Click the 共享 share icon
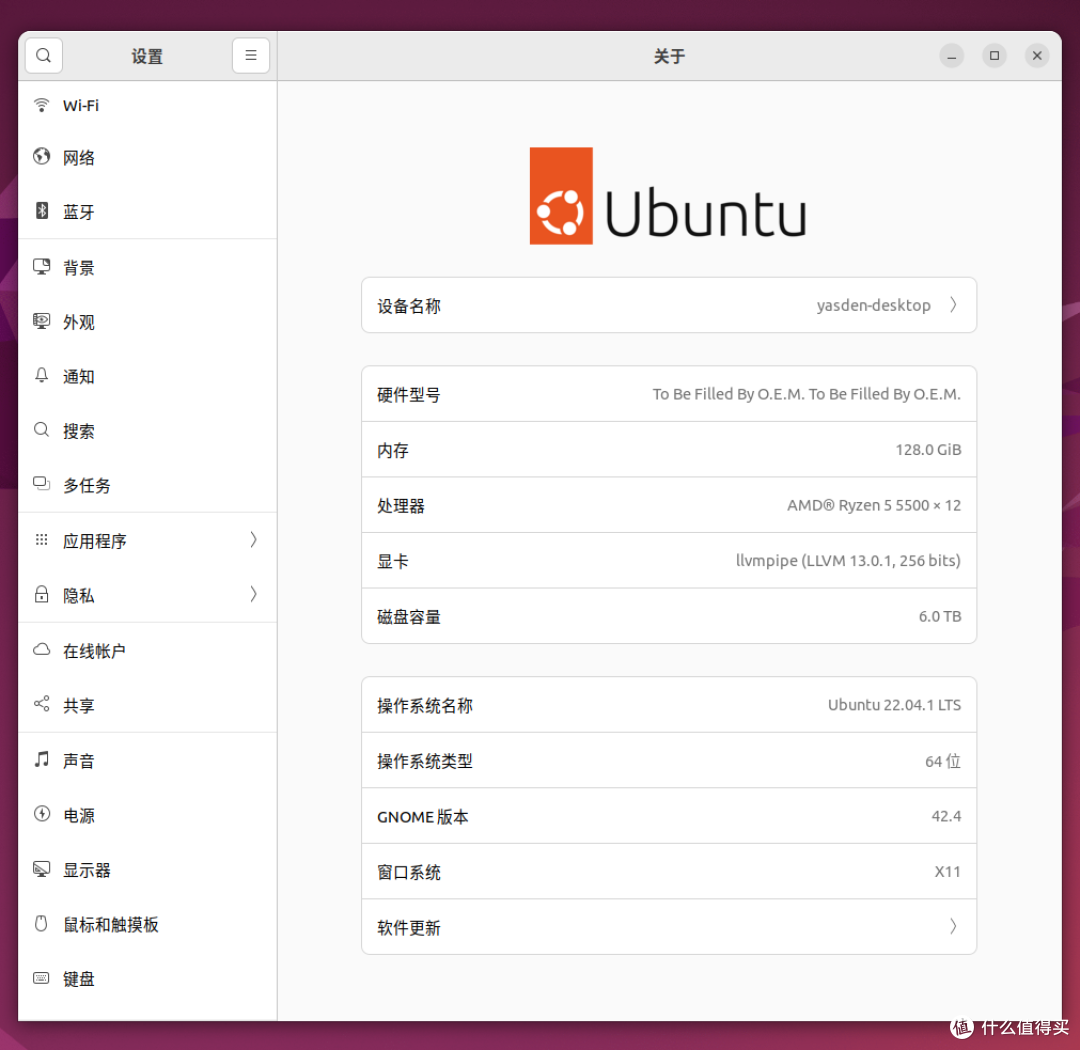 click(42, 704)
